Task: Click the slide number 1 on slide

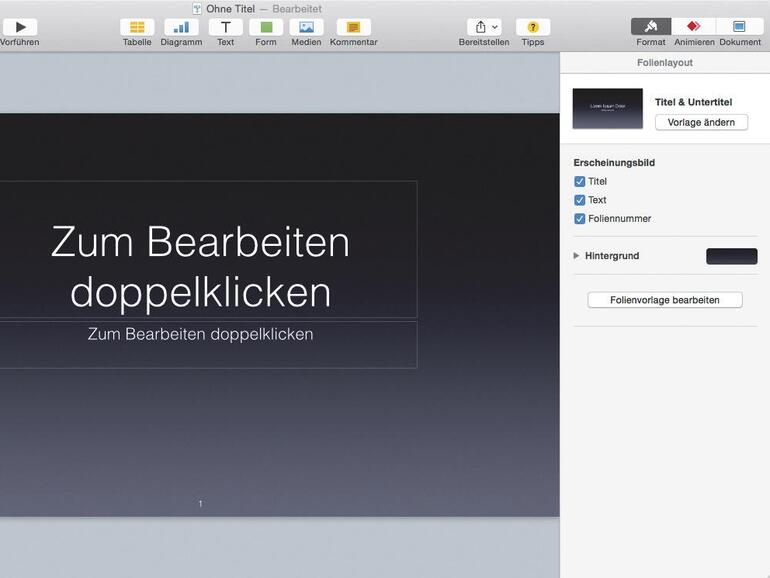Action: [x=200, y=503]
